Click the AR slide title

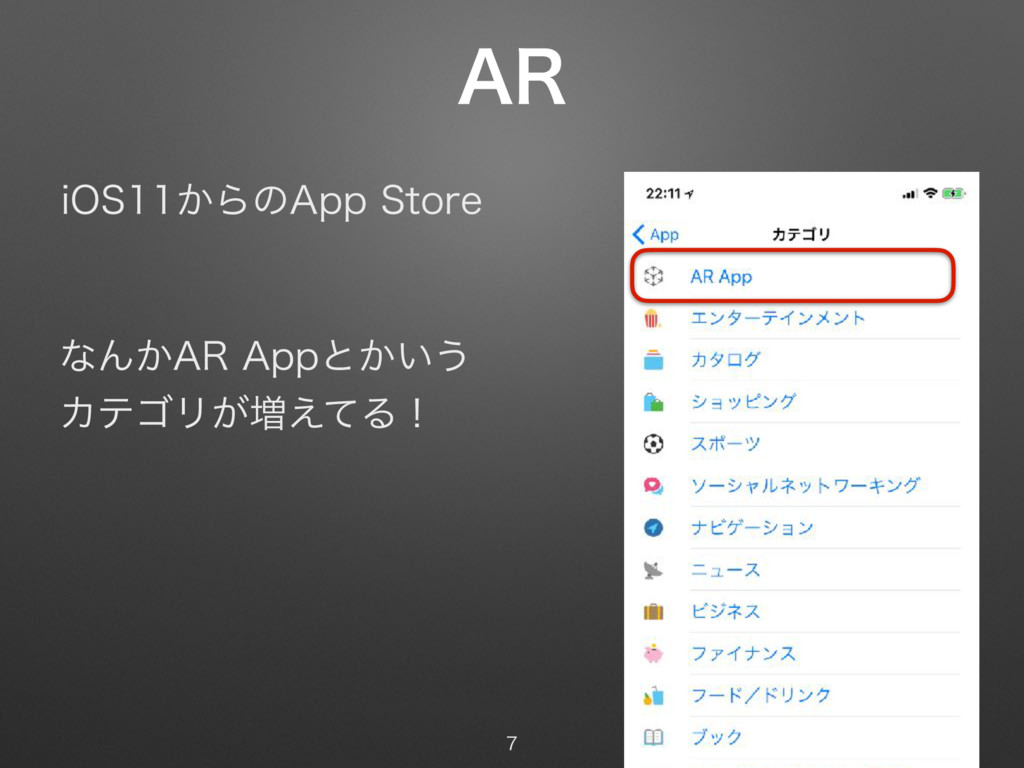click(511, 78)
